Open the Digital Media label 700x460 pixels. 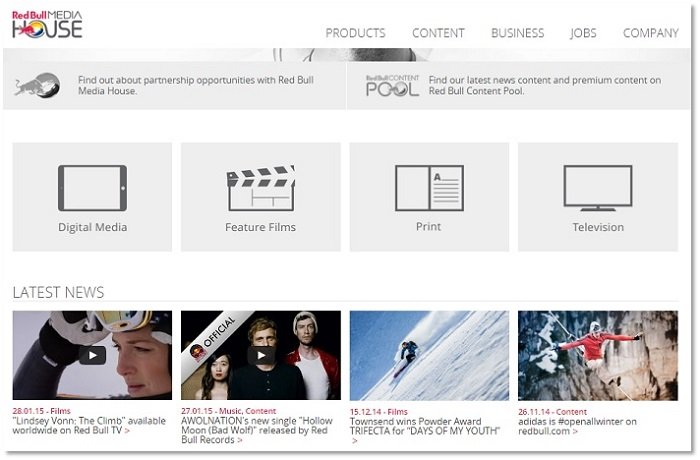click(92, 227)
